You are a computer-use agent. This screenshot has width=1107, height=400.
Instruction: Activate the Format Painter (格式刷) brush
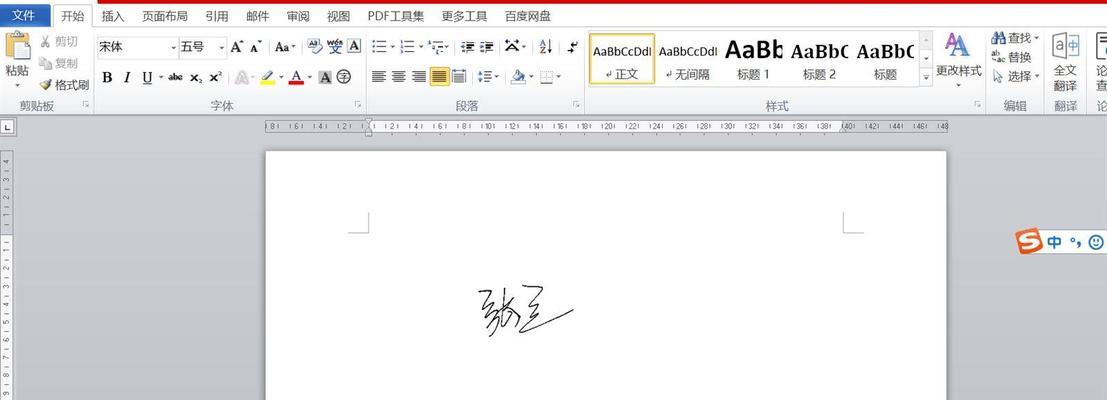[x=64, y=85]
